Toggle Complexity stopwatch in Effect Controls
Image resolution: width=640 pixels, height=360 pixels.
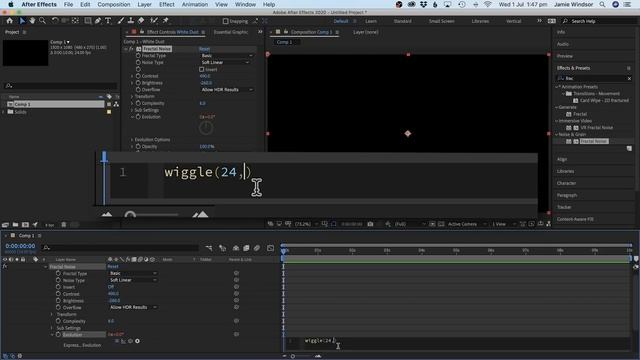pyautogui.click(x=138, y=103)
